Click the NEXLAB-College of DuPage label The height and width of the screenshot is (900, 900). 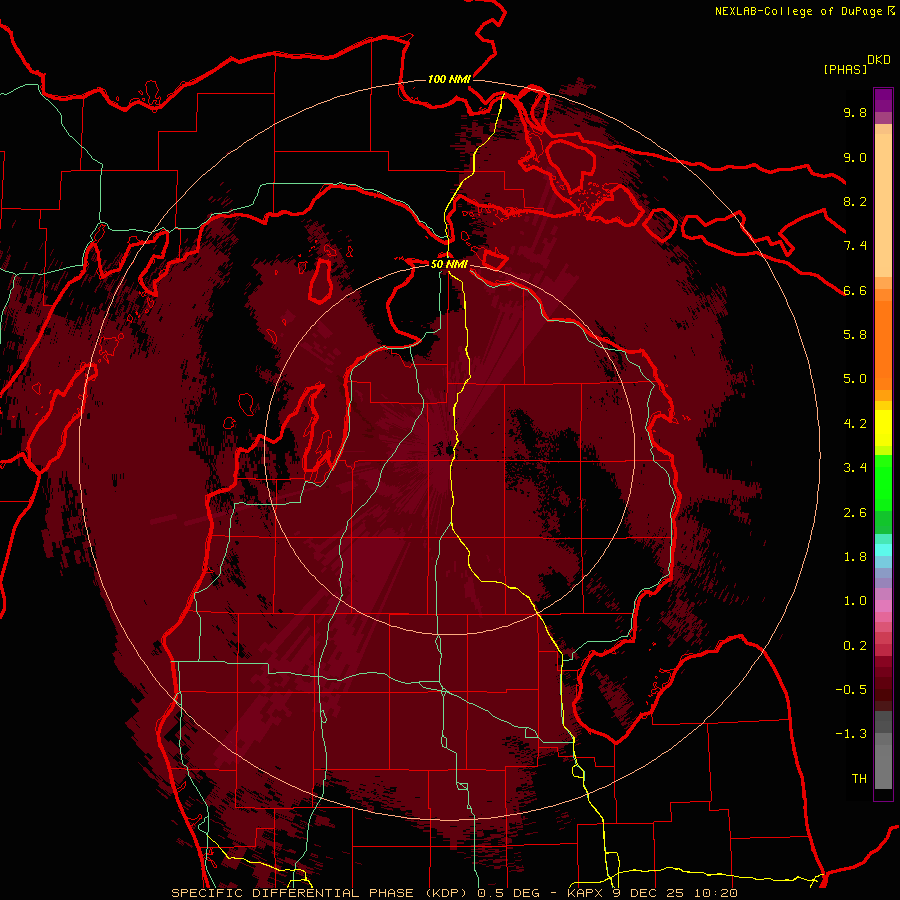tap(798, 11)
